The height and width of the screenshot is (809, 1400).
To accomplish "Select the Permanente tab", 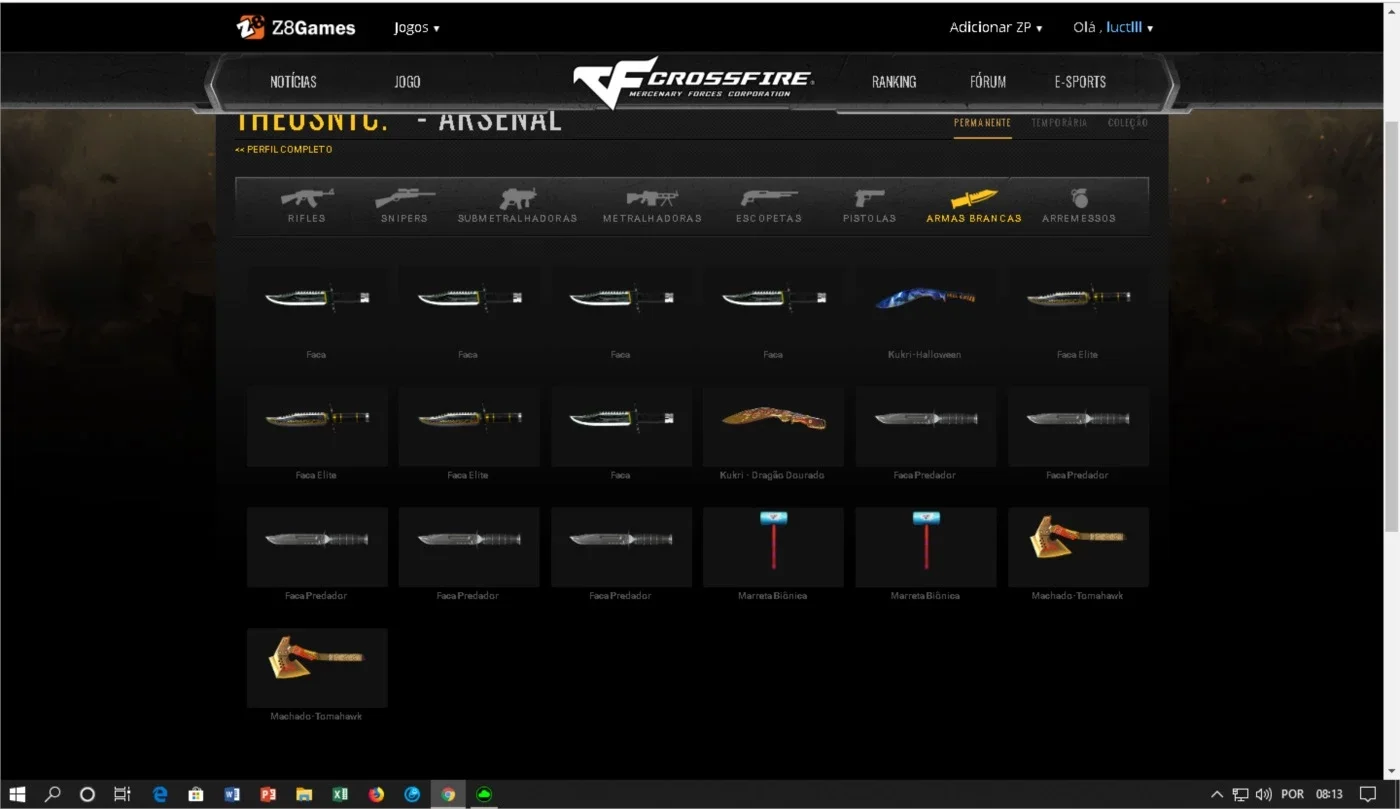I will click(982, 123).
